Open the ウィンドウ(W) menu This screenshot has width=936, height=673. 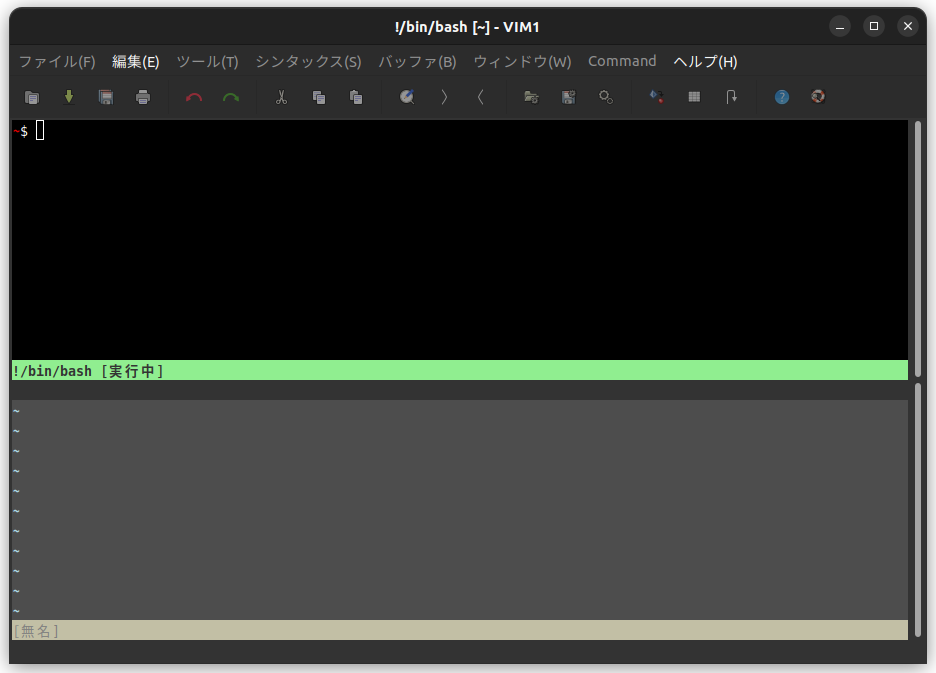coord(521,61)
